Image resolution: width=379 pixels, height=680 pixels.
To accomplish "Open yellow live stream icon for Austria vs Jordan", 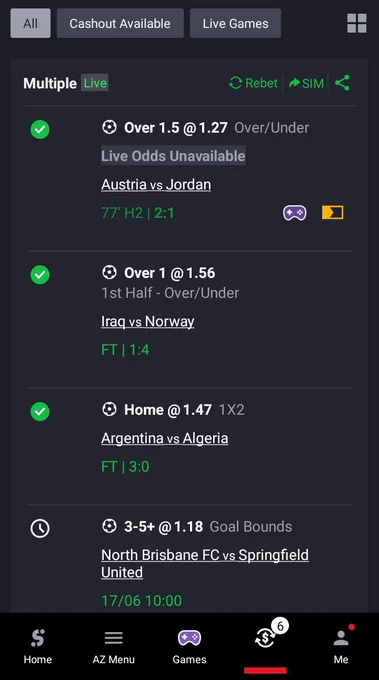I will 333,212.
